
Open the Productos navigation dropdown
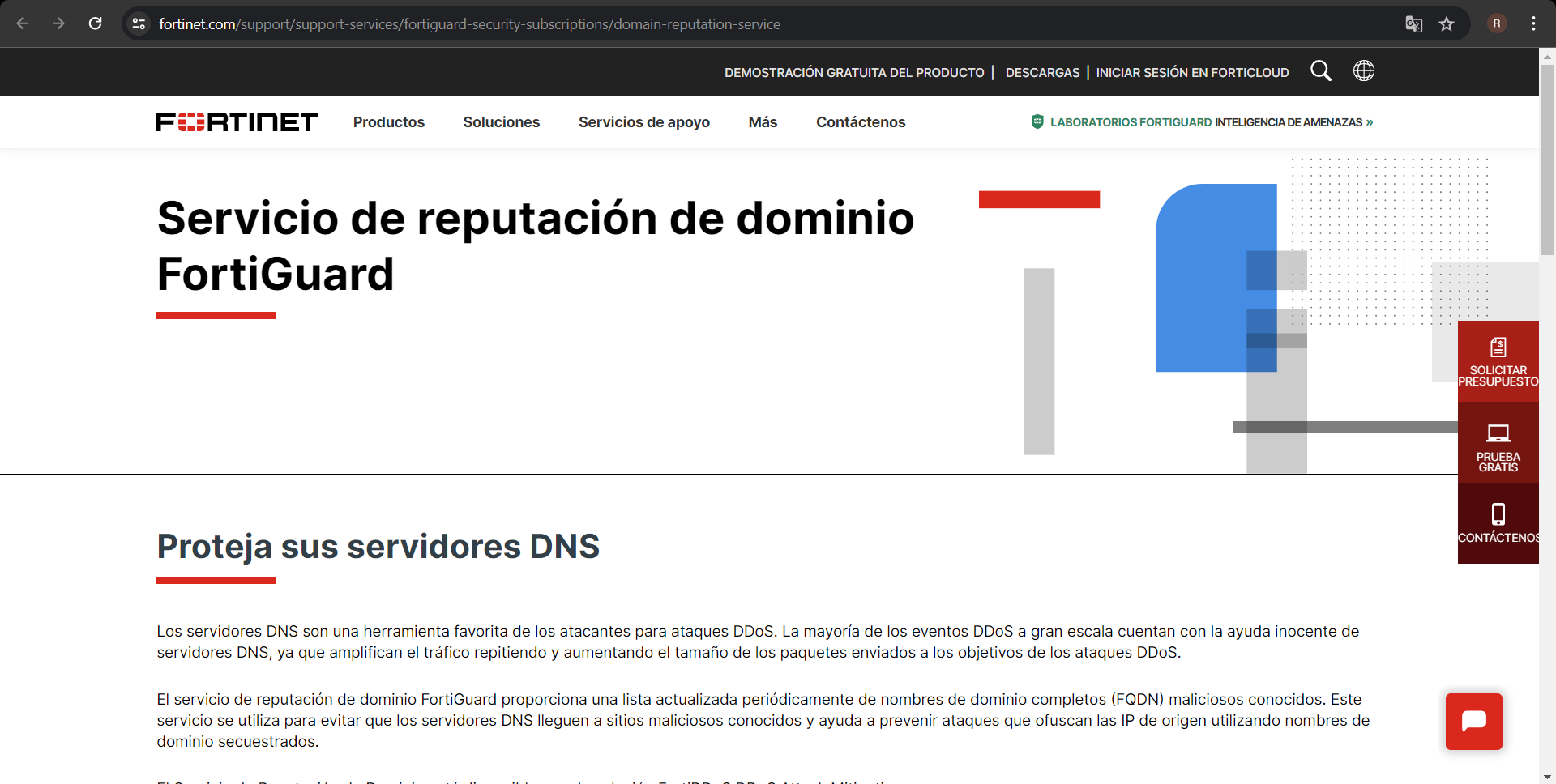pos(388,121)
